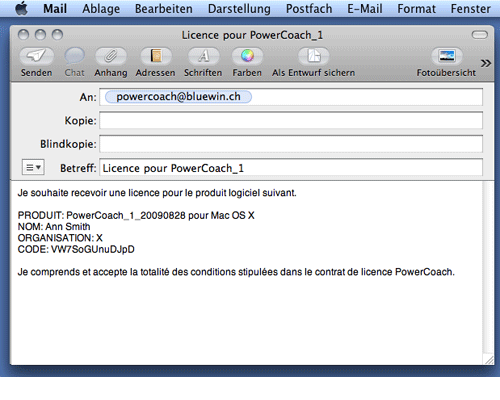
Task: Attach a file using Anhang paperclip
Action: 111,56
